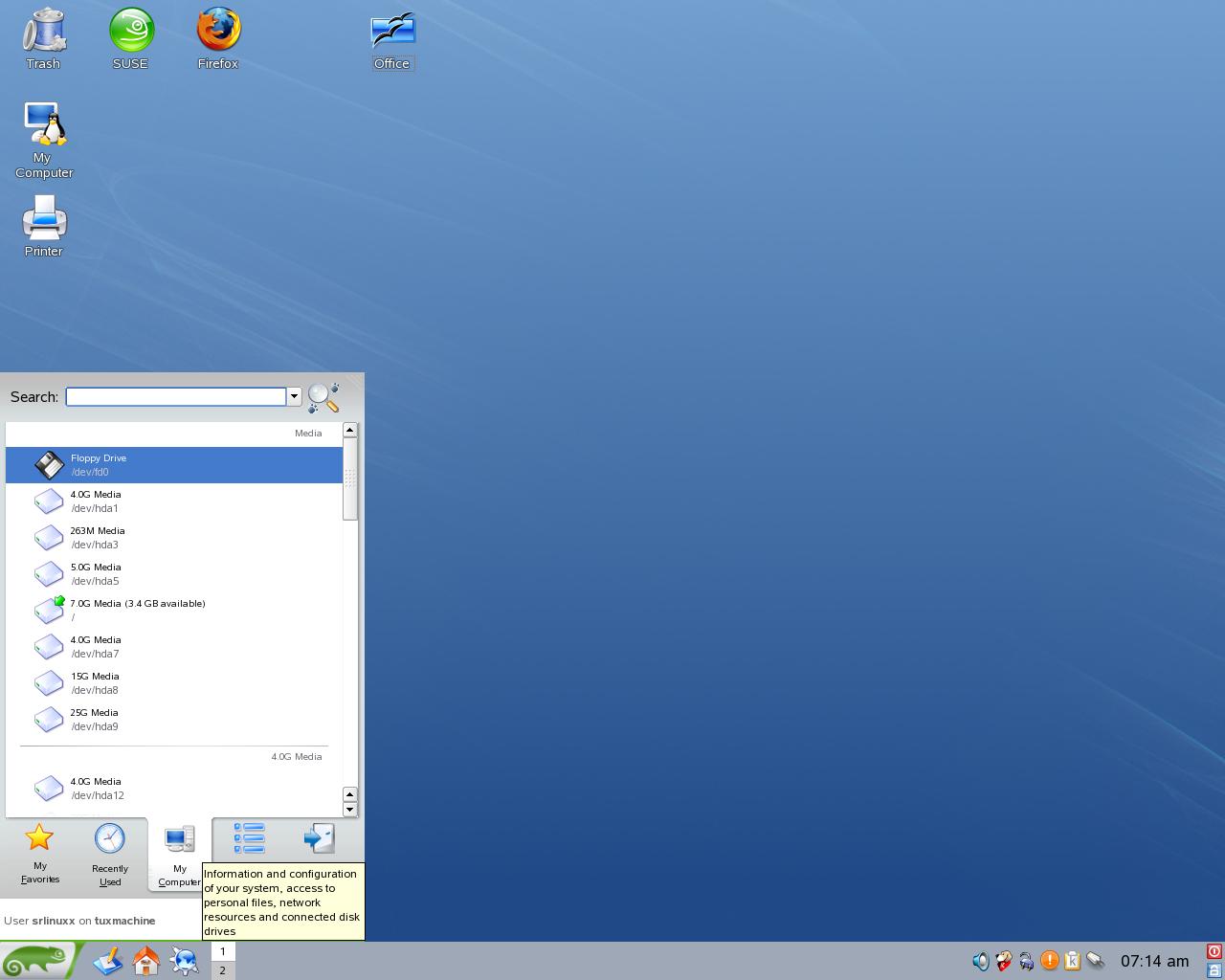Open the Klipper clipboard tray icon
The image size is (1225, 980).
tap(1073, 961)
